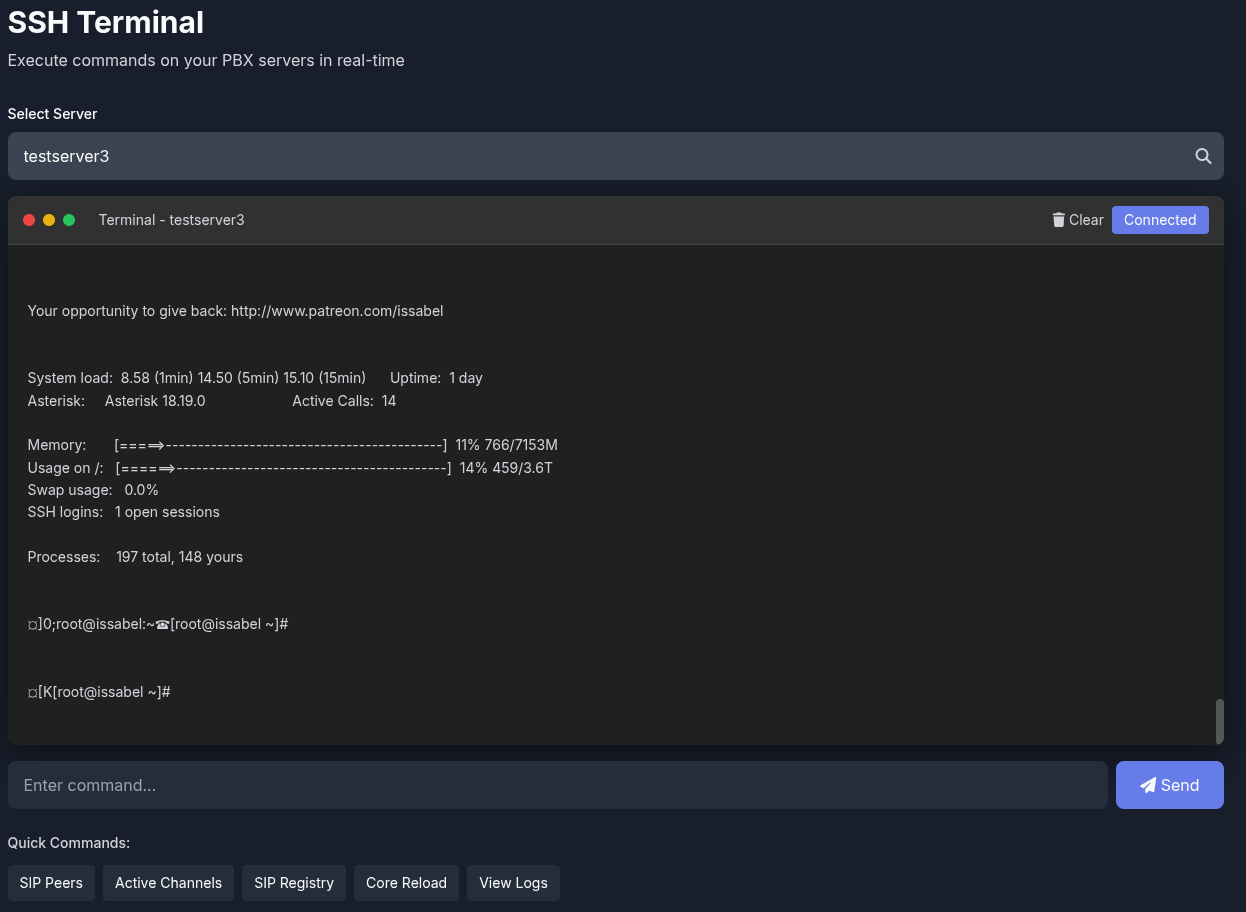Open the Patreon link shown in terminal

(337, 311)
